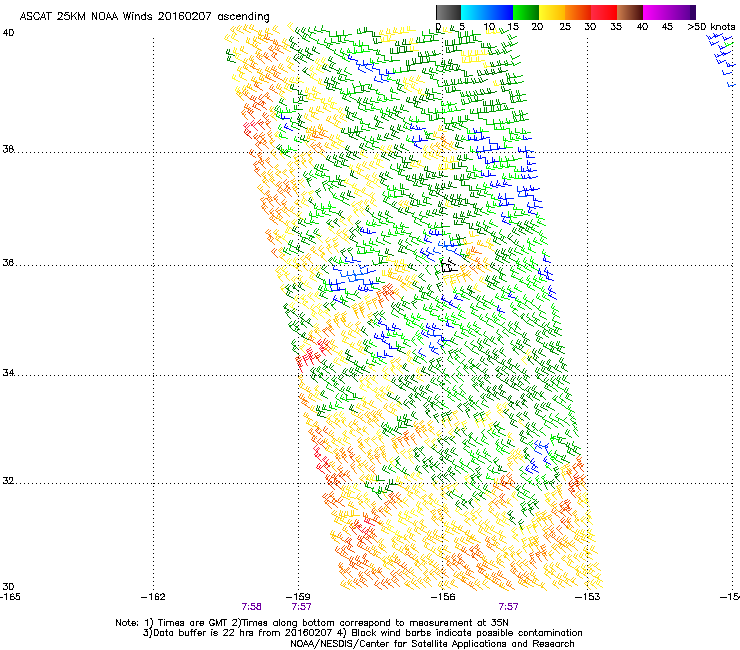
Task: Click the longitude label '-159'
Action: [x=298, y=597]
